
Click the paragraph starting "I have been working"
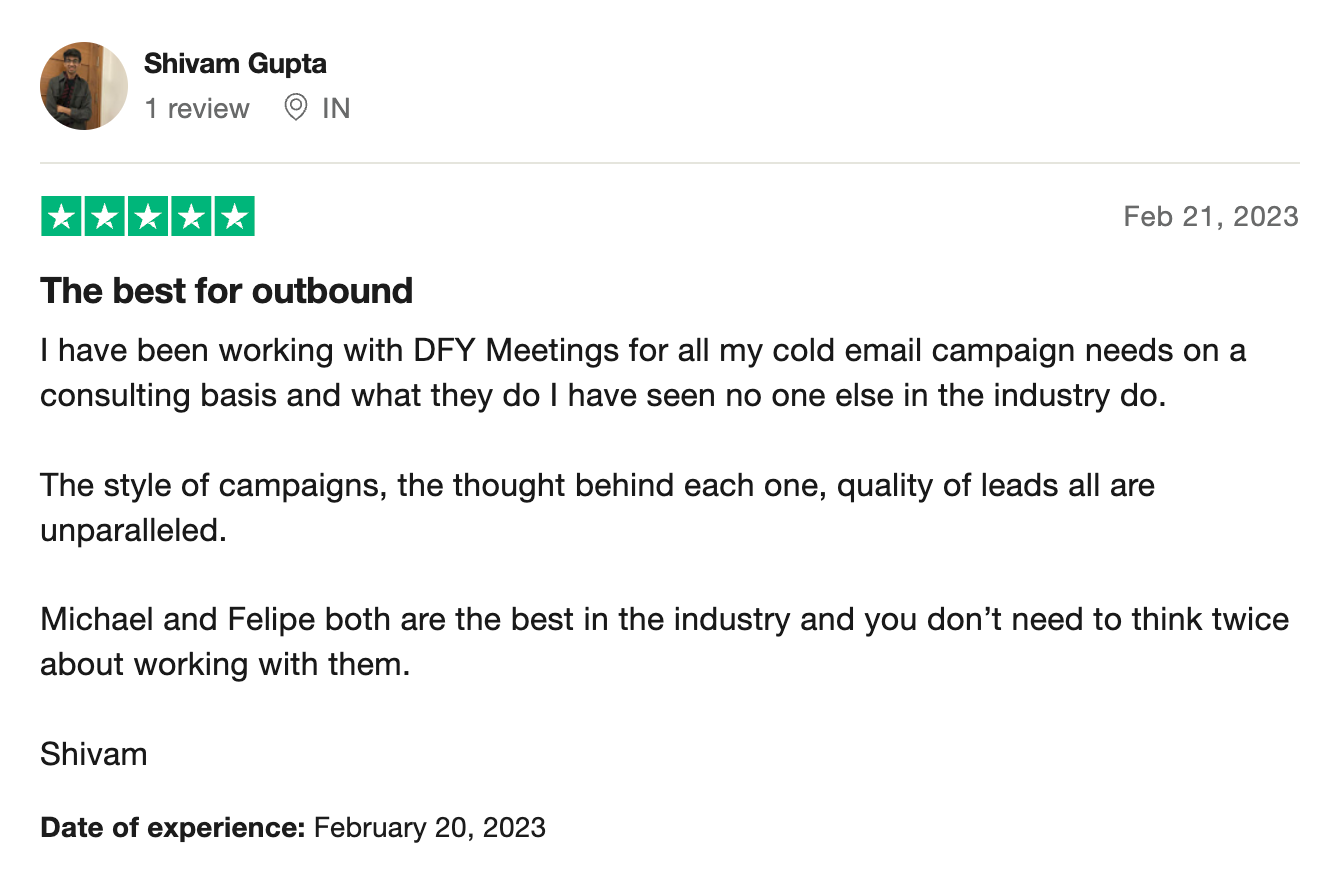pos(640,373)
